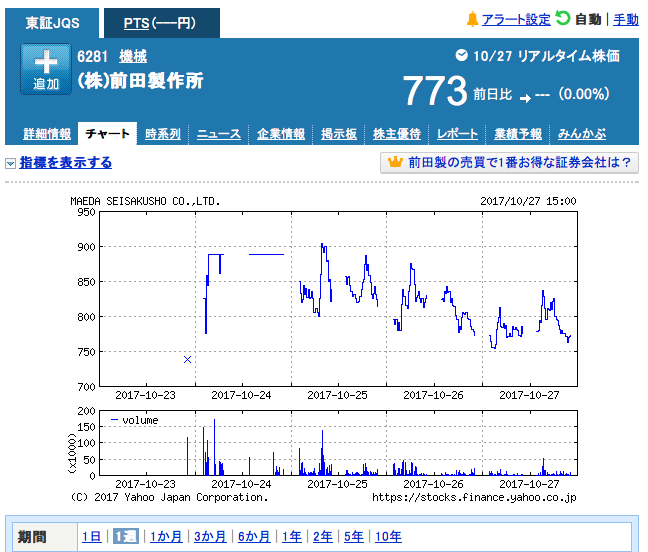This screenshot has height=552, width=648.
Task: Click the company name (株)前田製作所
Action: click(140, 81)
